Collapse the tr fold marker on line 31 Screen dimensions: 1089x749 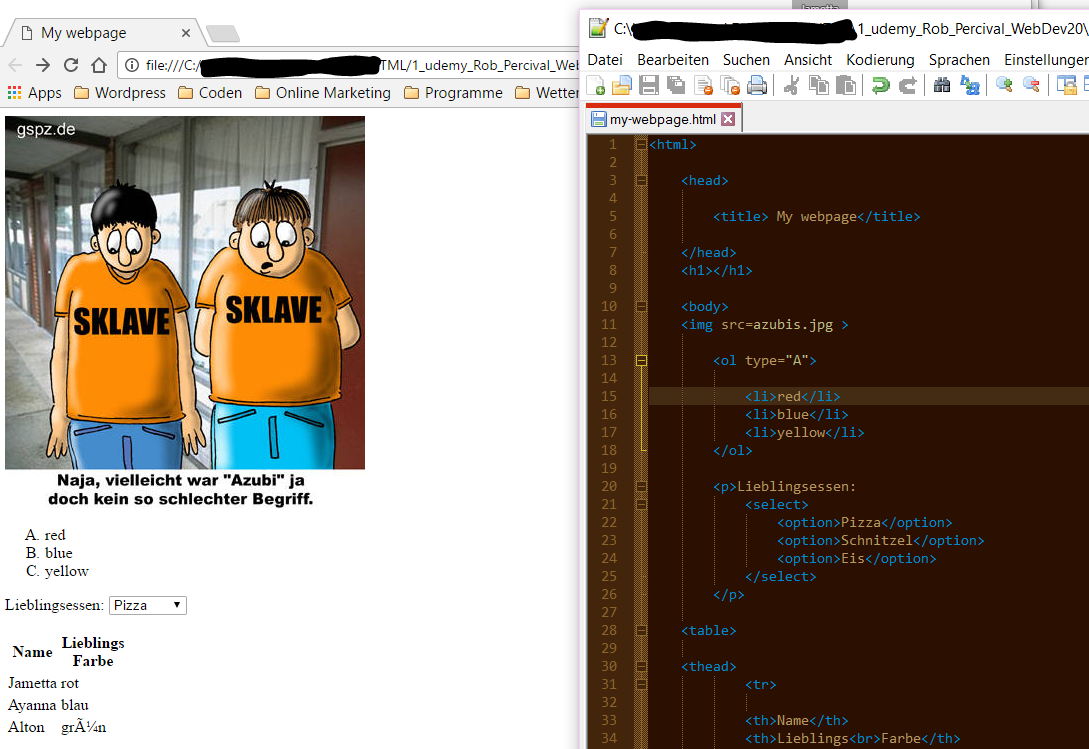641,684
